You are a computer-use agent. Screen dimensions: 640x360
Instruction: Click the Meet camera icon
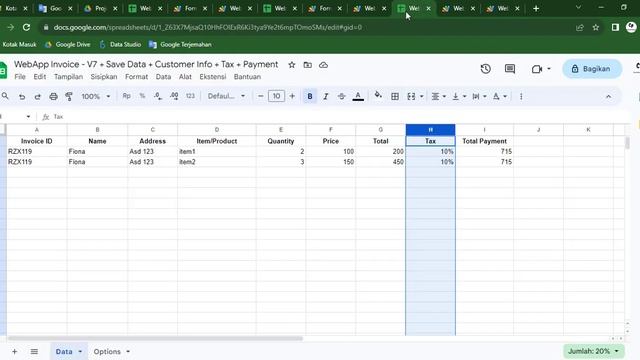click(x=537, y=69)
